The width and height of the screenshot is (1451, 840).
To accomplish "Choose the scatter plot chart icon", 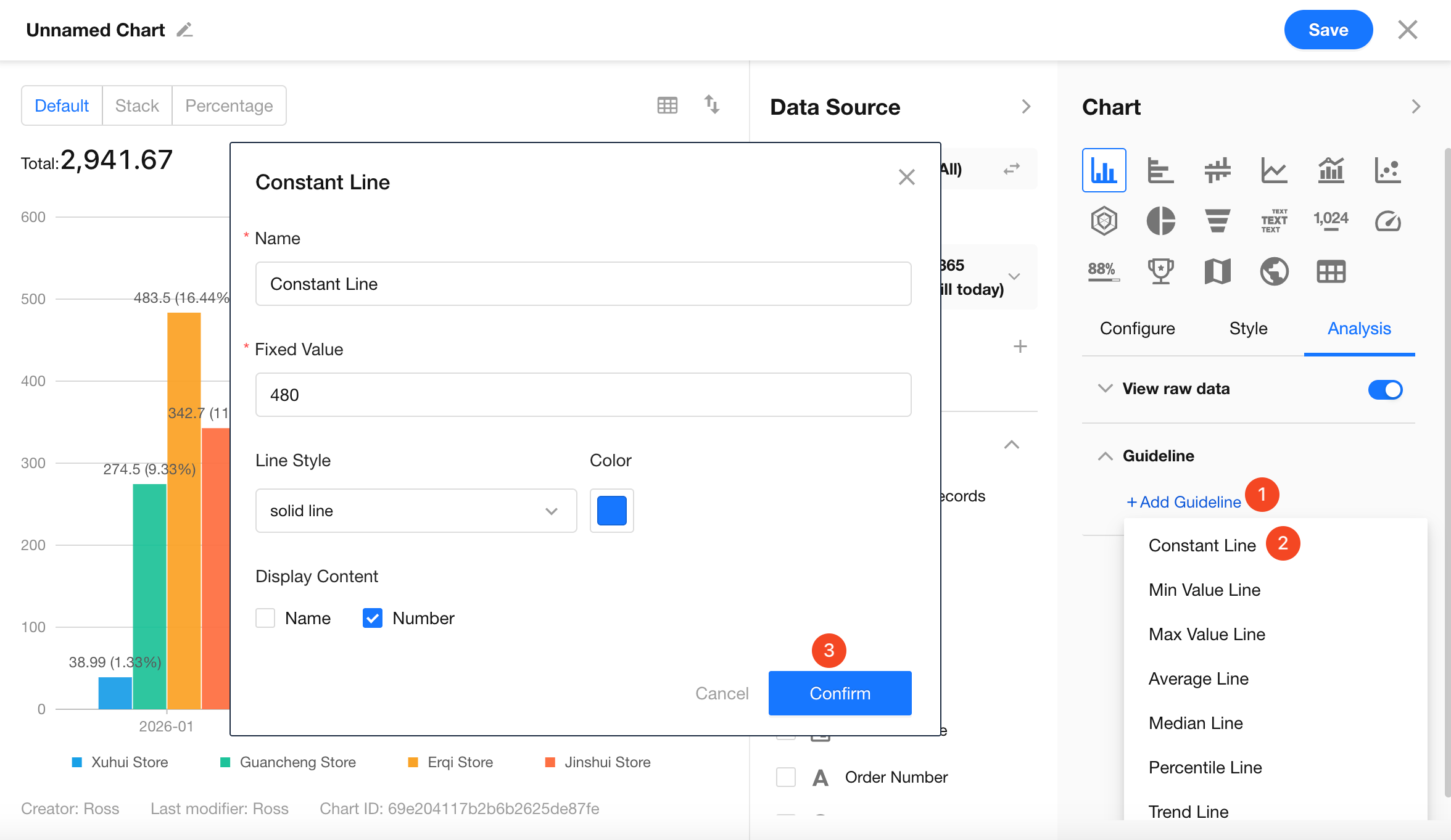I will [1387, 170].
